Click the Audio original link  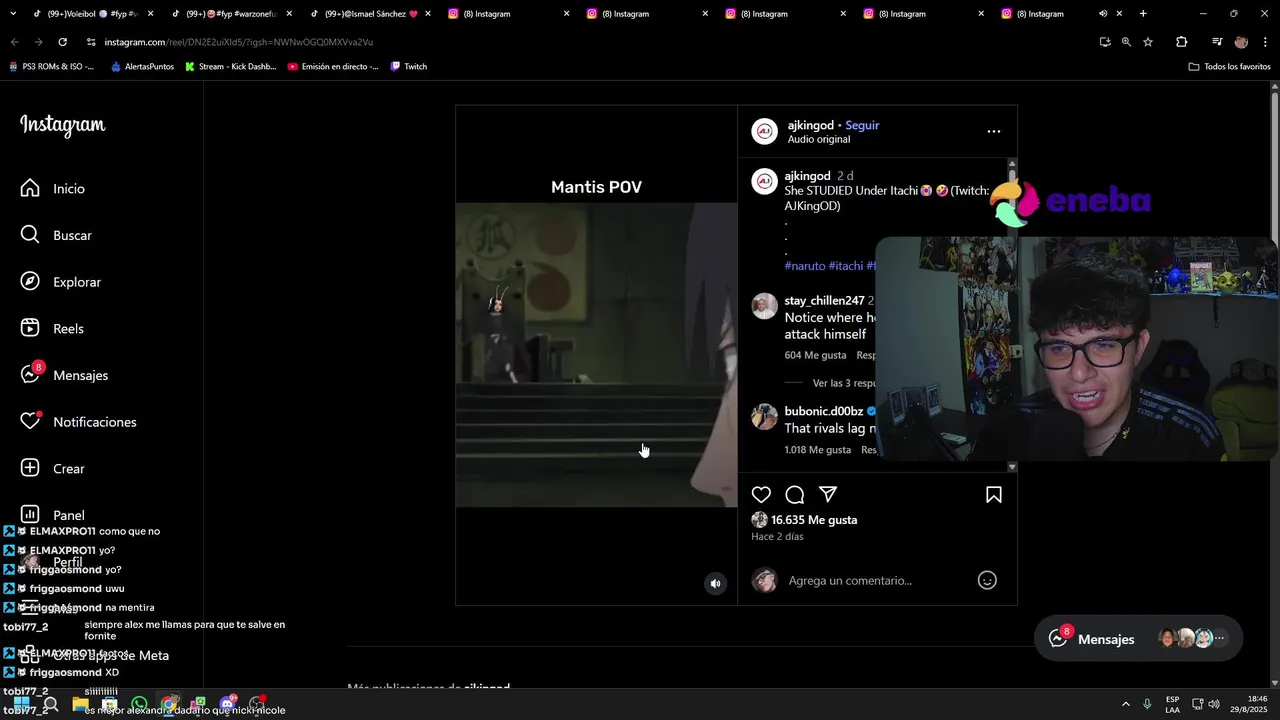818,139
